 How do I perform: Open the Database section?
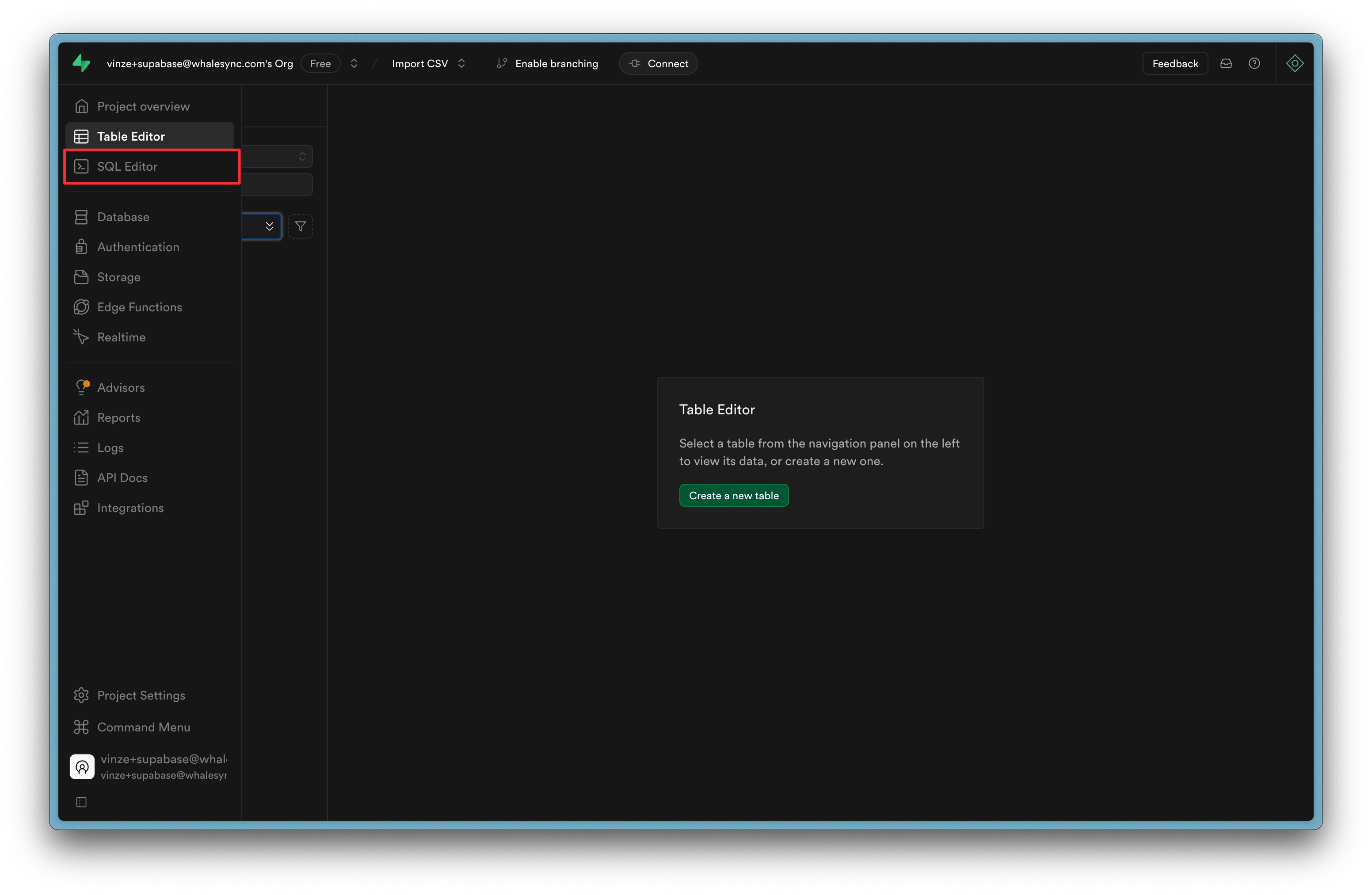click(x=150, y=217)
